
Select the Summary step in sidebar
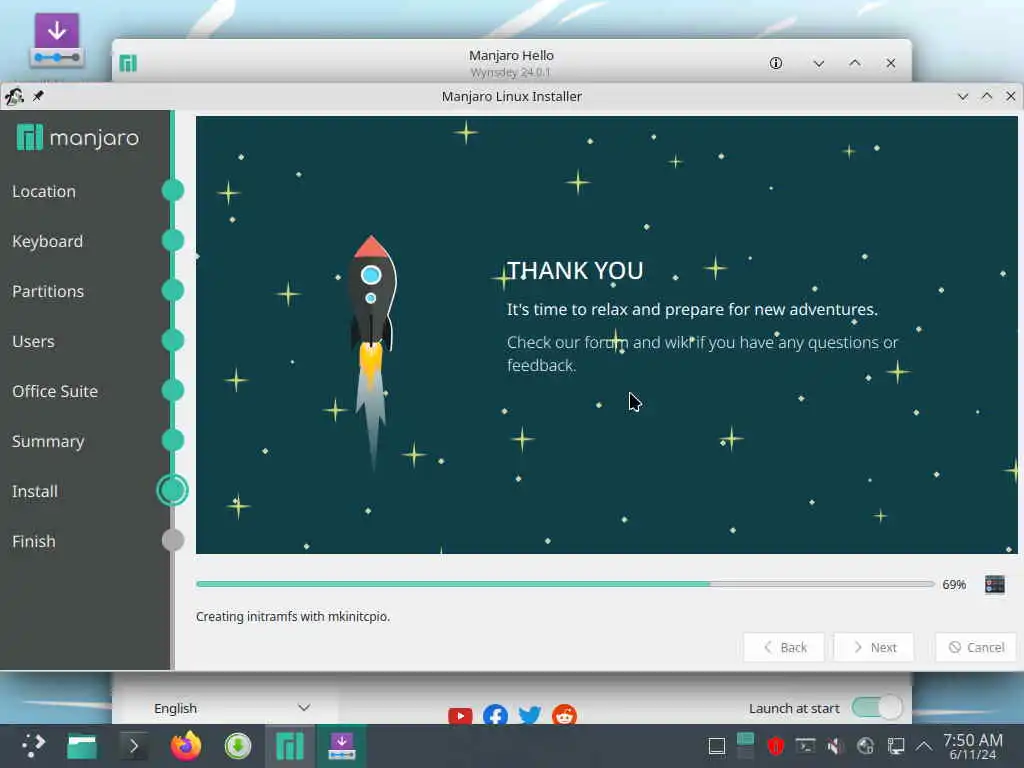48,441
